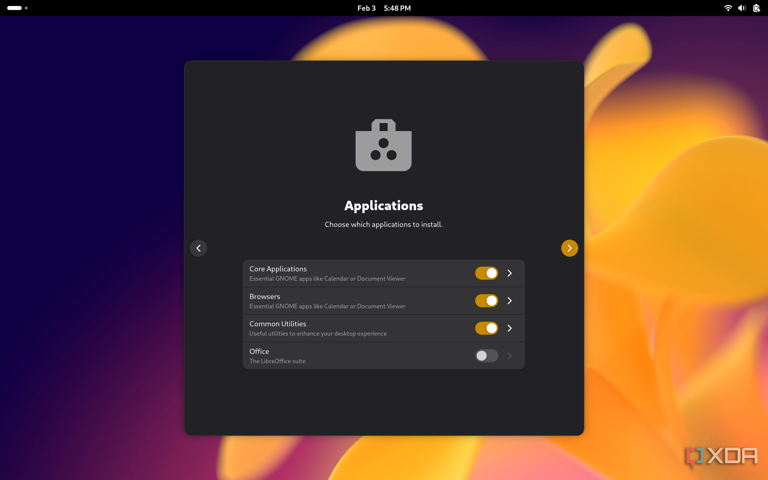Go to the next setup page
768x480 pixels.
[x=569, y=248]
